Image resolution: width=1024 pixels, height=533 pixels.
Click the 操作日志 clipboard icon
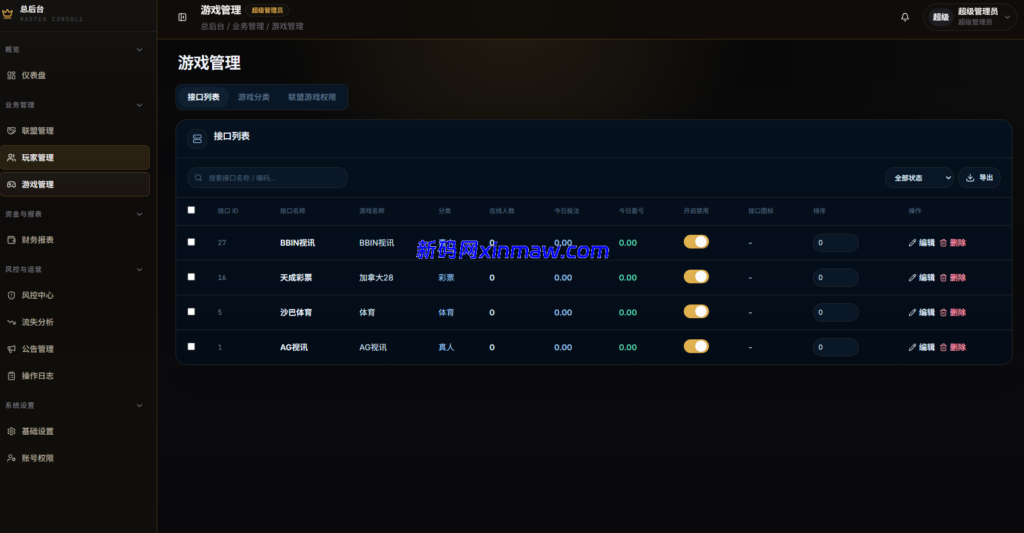(11, 376)
